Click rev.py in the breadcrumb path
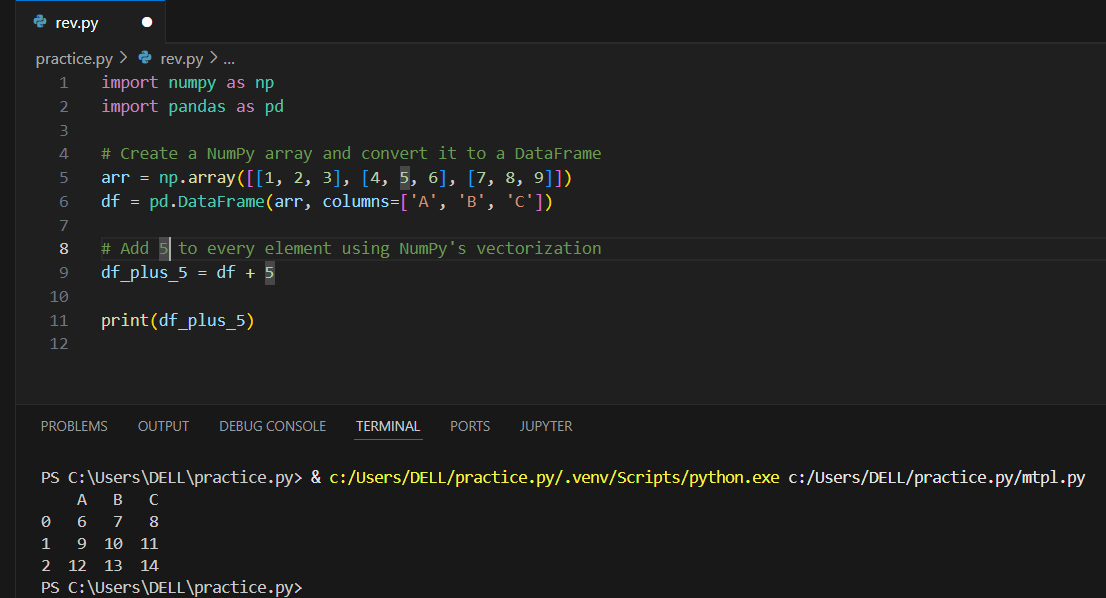This screenshot has height=598, width=1106. (x=181, y=59)
